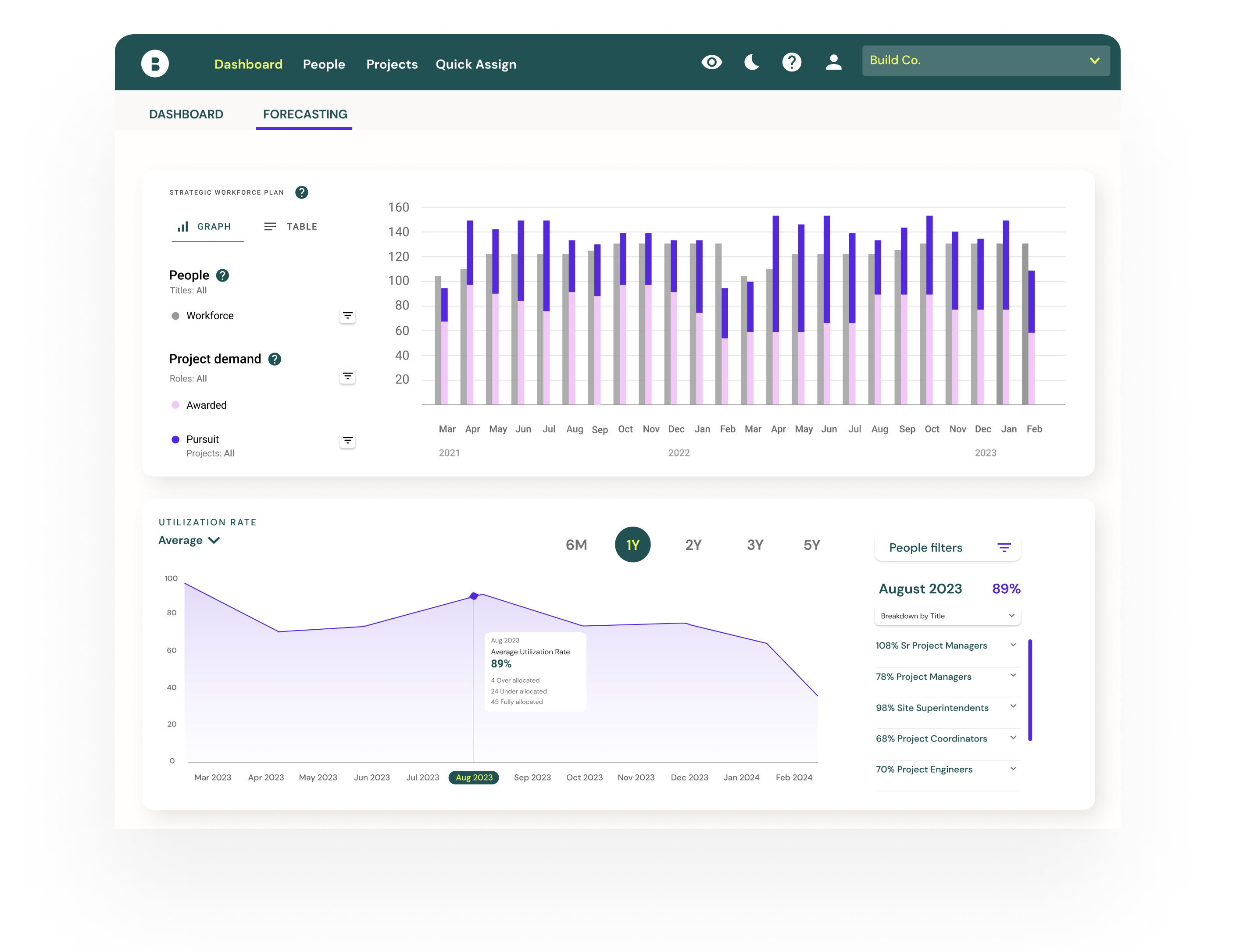1236x952 pixels.
Task: Click the Mar 2023 axis label
Action: [213, 778]
